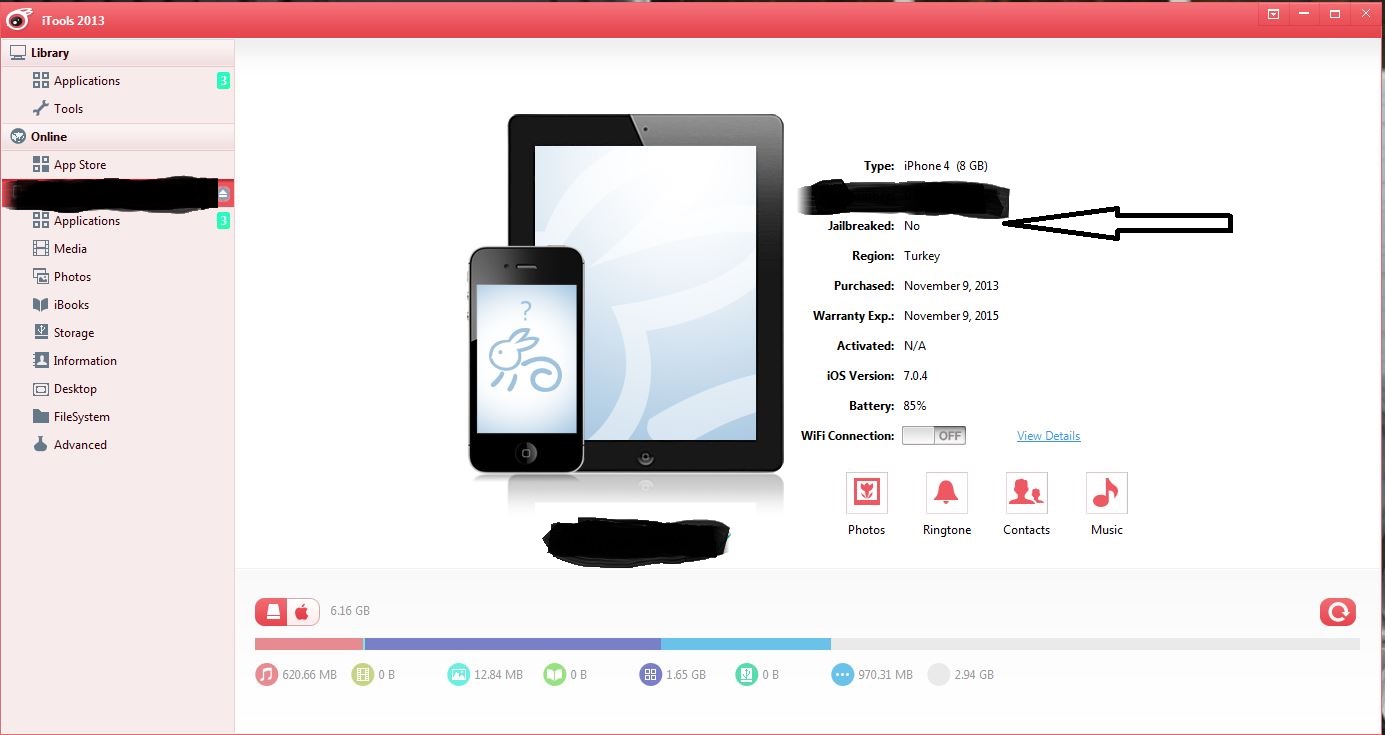Click the View Details link

[x=1048, y=436]
